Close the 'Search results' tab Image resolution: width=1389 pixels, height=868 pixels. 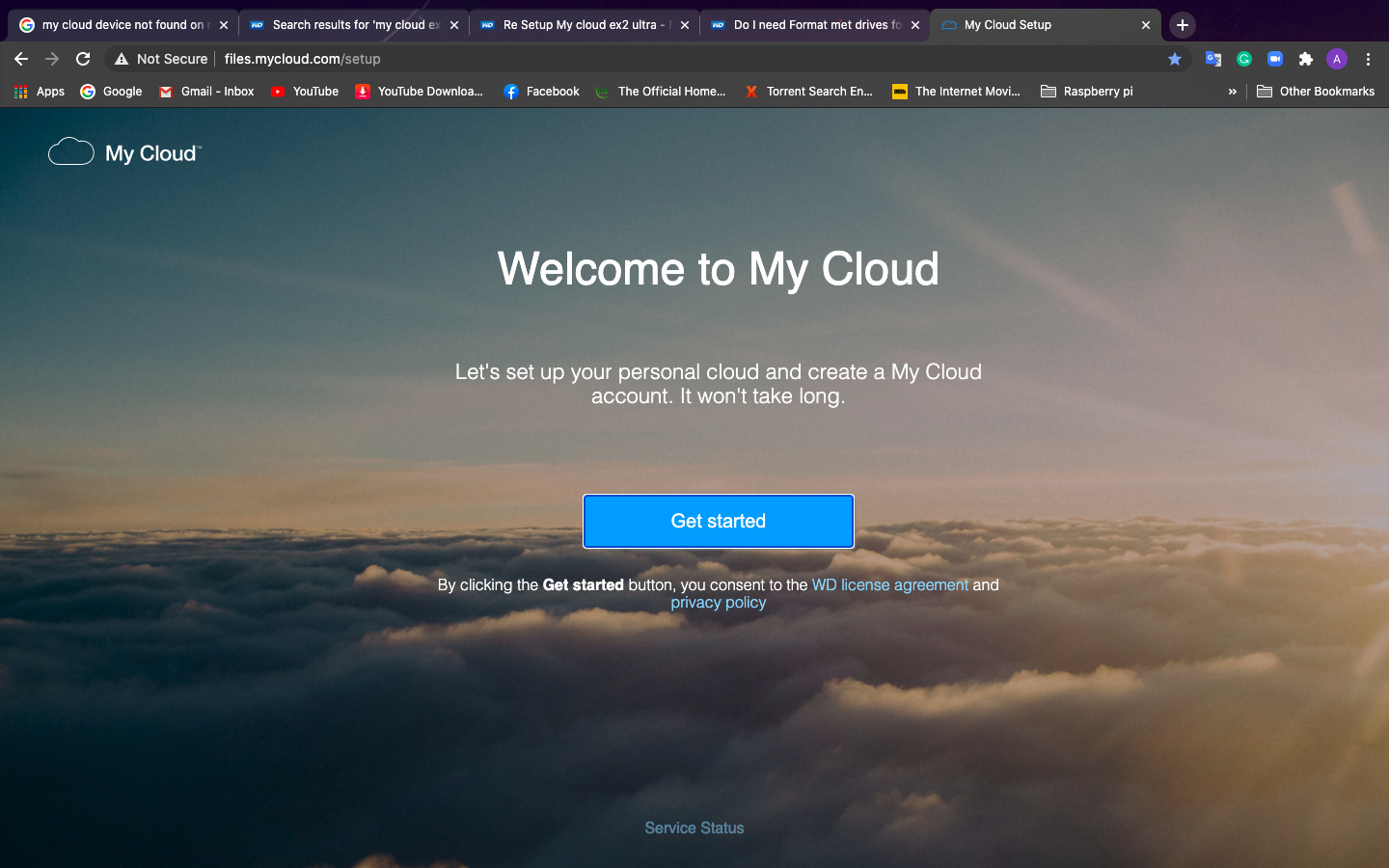click(454, 25)
